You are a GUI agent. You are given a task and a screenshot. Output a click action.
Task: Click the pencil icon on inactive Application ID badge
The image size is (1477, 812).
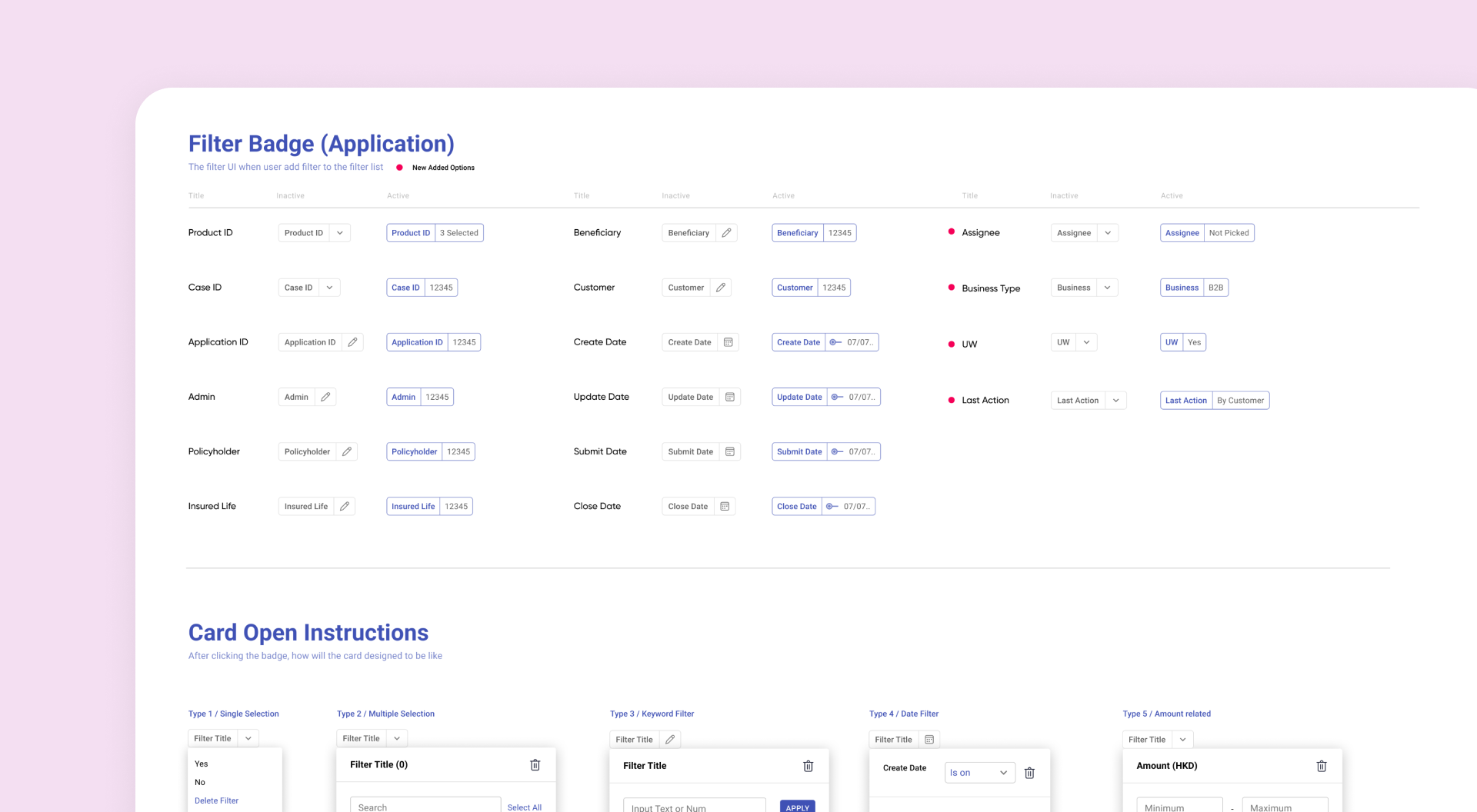click(352, 342)
